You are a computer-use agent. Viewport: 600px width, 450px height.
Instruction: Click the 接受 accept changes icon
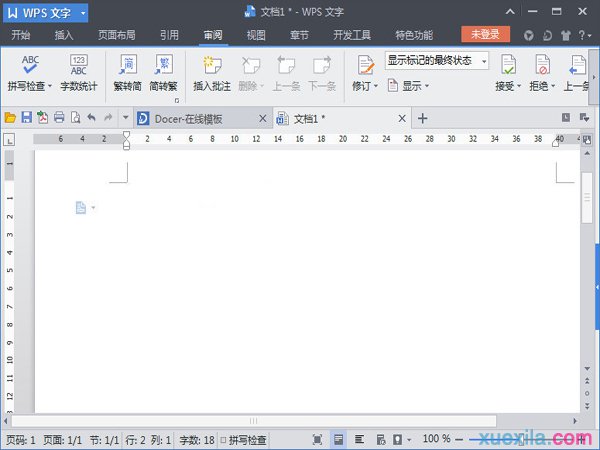(x=509, y=64)
